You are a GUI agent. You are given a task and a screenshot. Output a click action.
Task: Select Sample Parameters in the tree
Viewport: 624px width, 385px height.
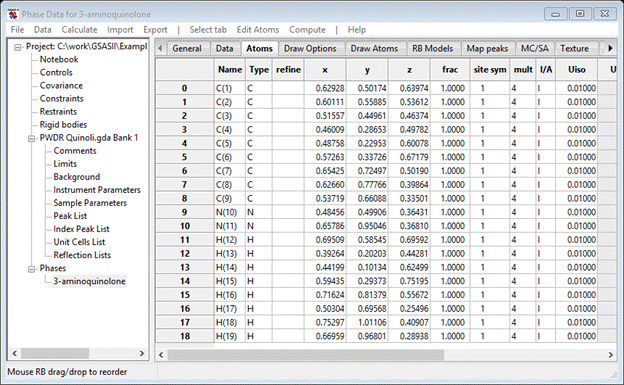click(90, 203)
